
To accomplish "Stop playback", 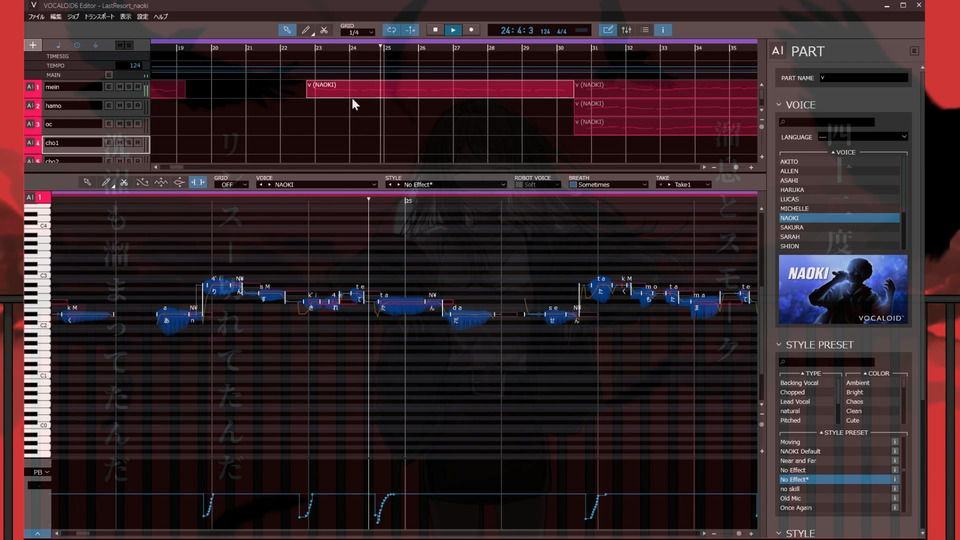I will coord(435,29).
